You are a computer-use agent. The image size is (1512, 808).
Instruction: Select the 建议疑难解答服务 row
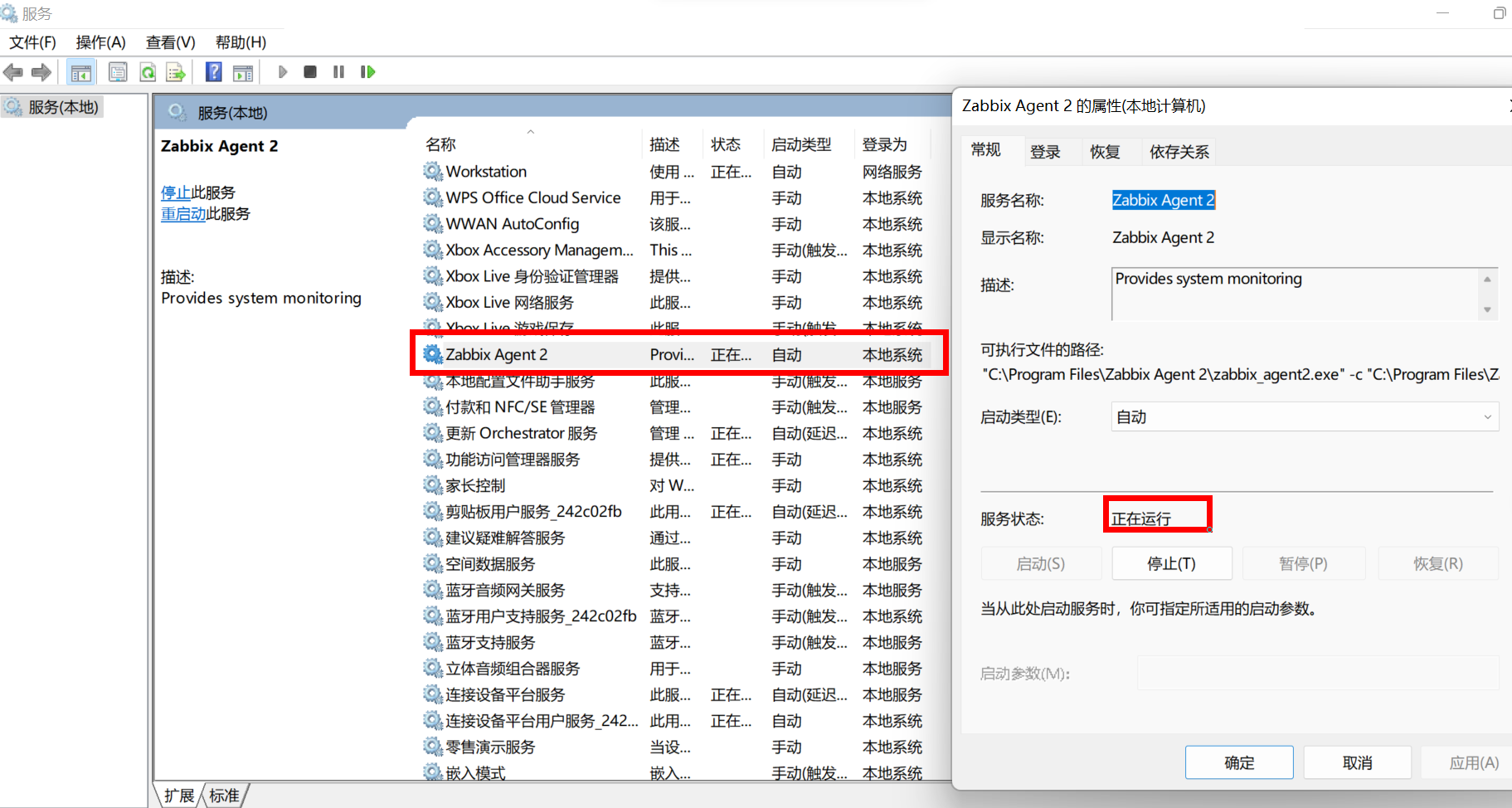tap(675, 538)
